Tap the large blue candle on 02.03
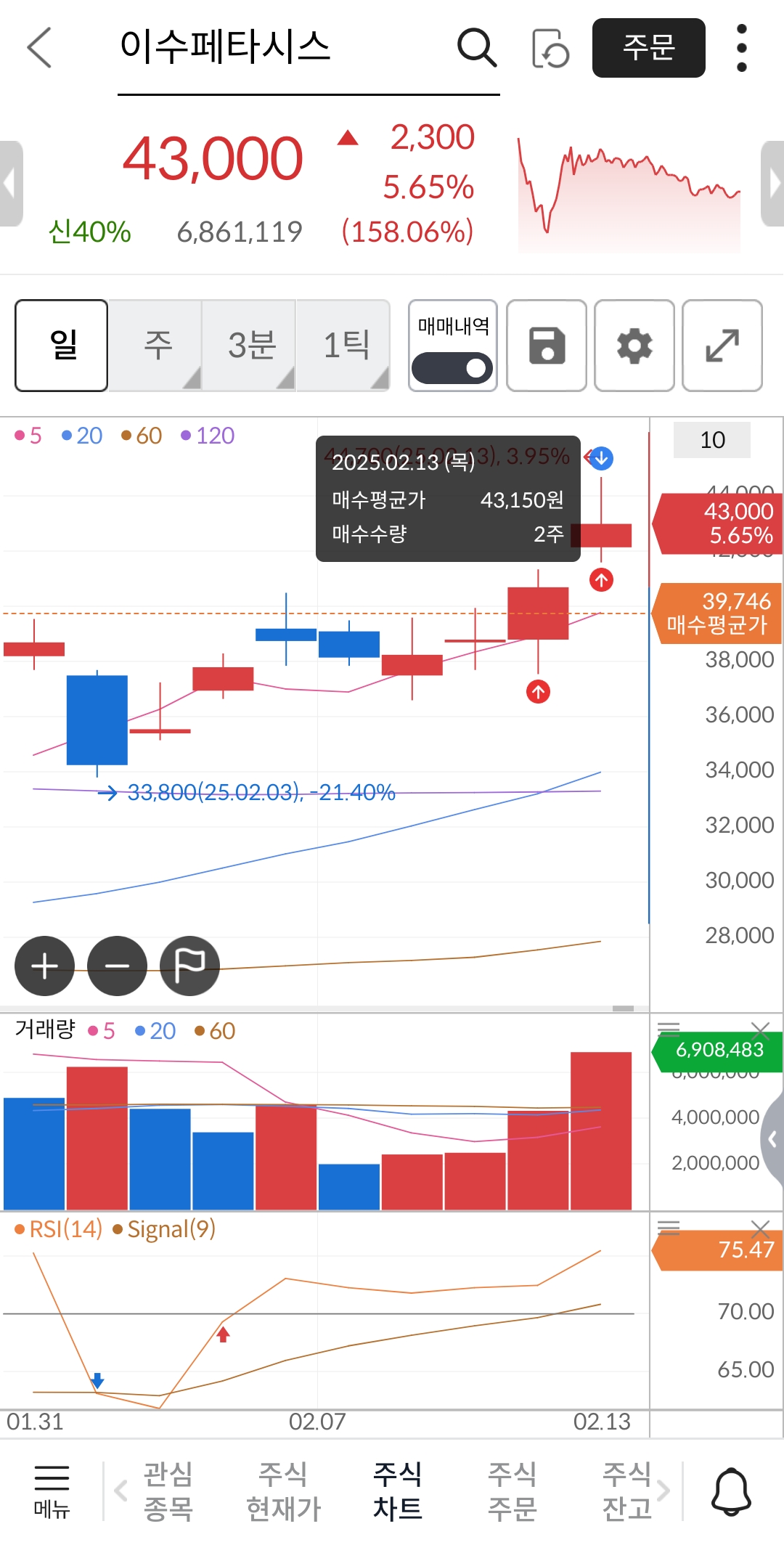Screen dimensions: 784x1545 pyautogui.click(x=97, y=720)
